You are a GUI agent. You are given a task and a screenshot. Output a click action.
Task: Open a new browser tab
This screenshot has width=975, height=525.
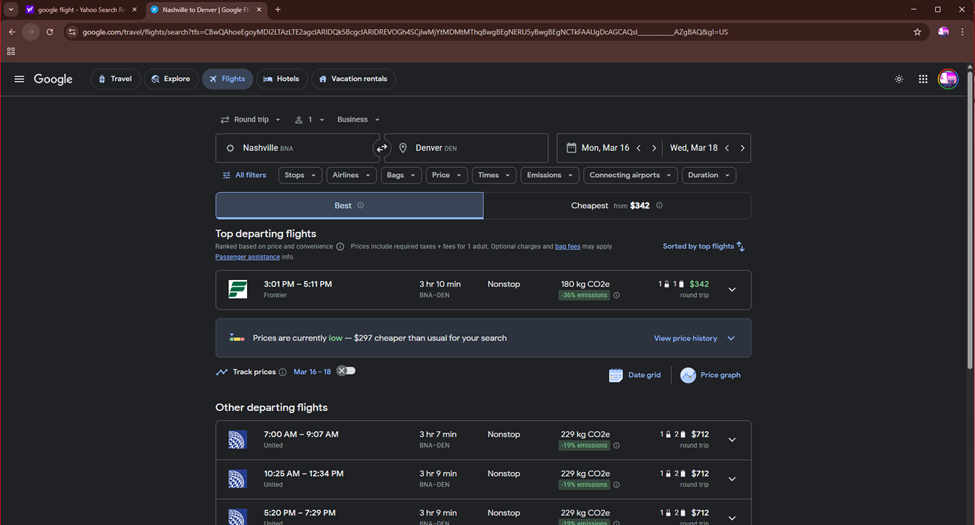278,10
